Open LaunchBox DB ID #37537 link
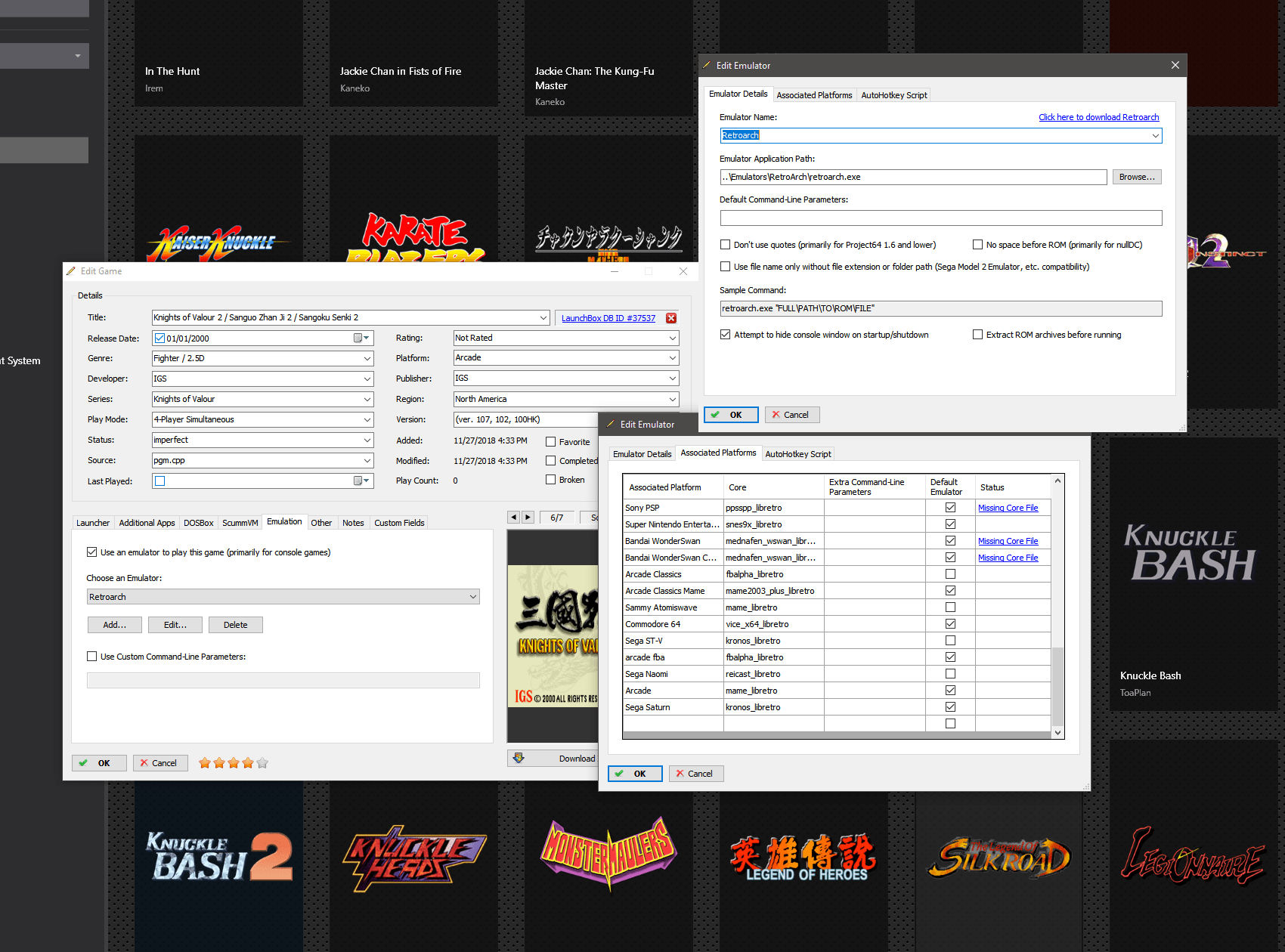 (608, 318)
